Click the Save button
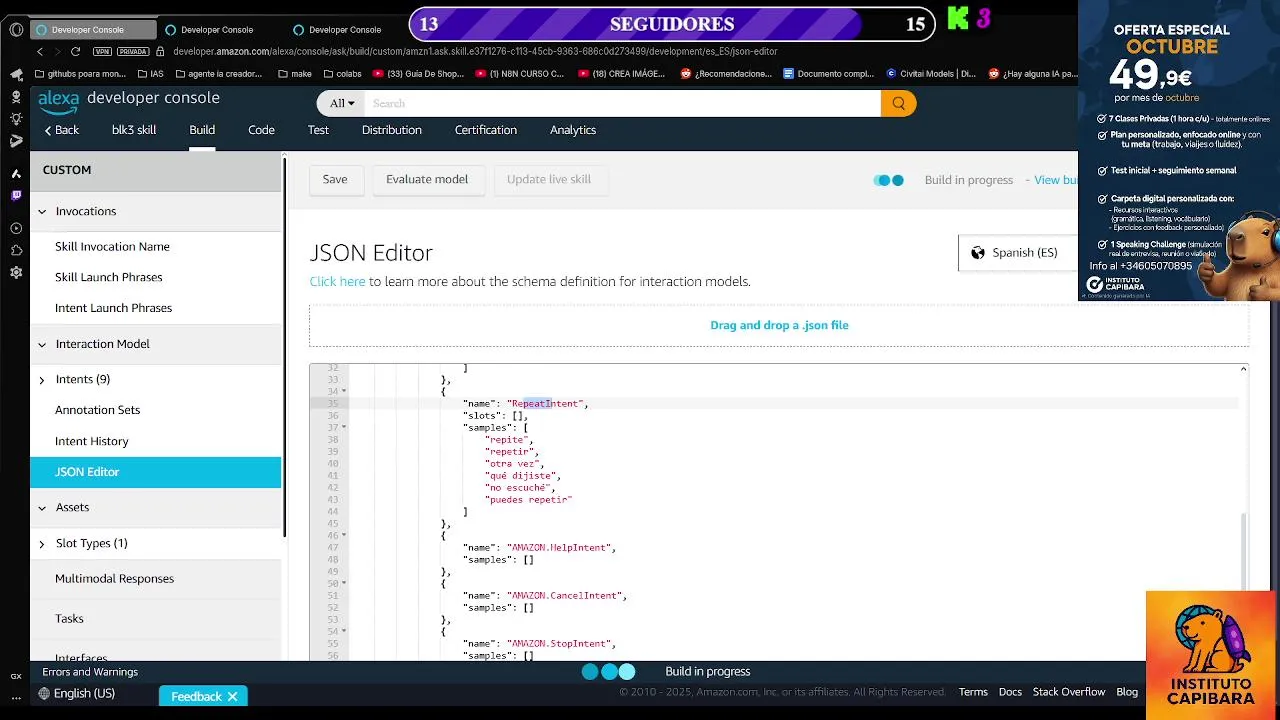1280x720 pixels. 335,180
